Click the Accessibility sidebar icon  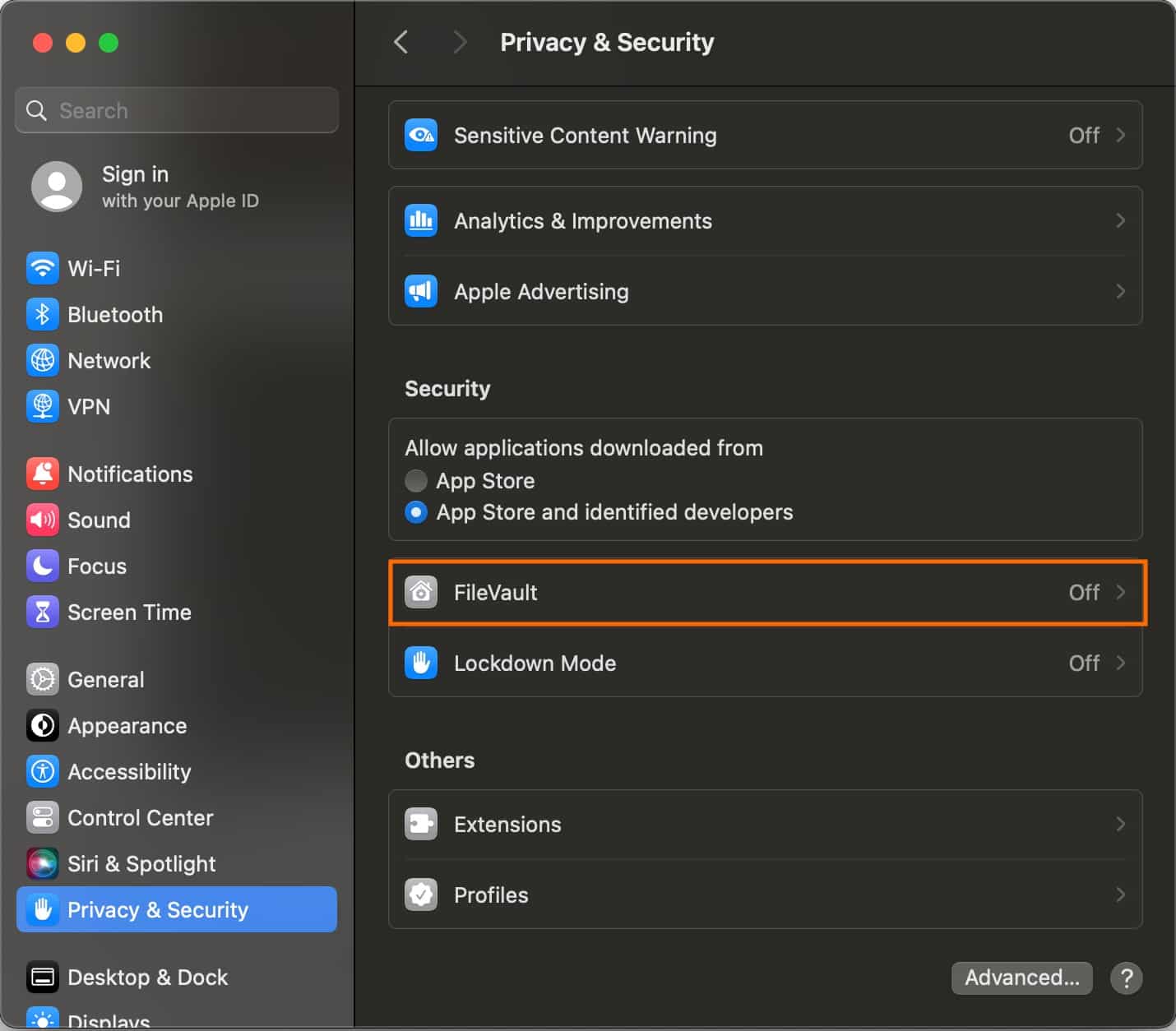pyautogui.click(x=42, y=771)
